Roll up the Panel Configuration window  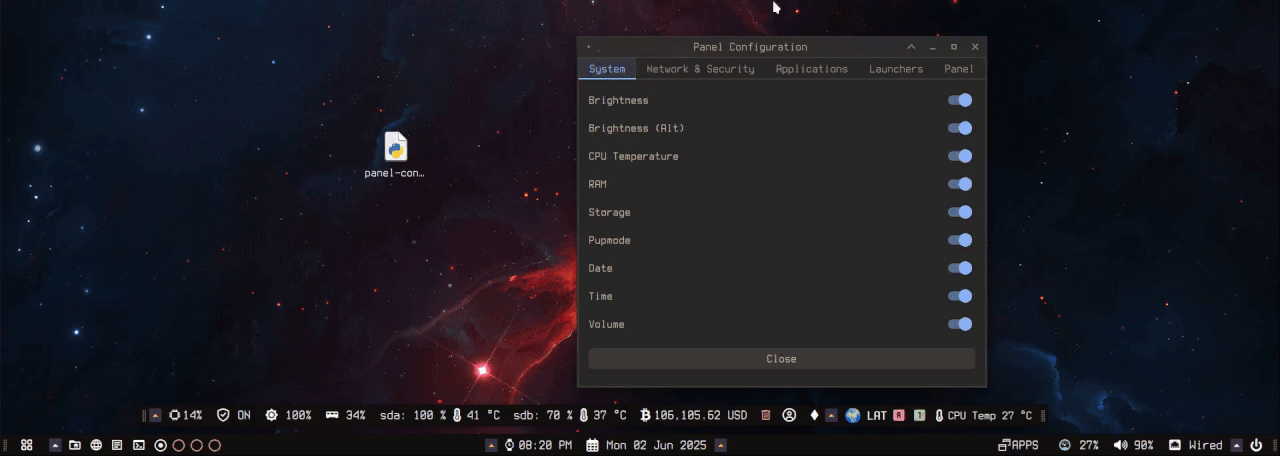tap(911, 47)
